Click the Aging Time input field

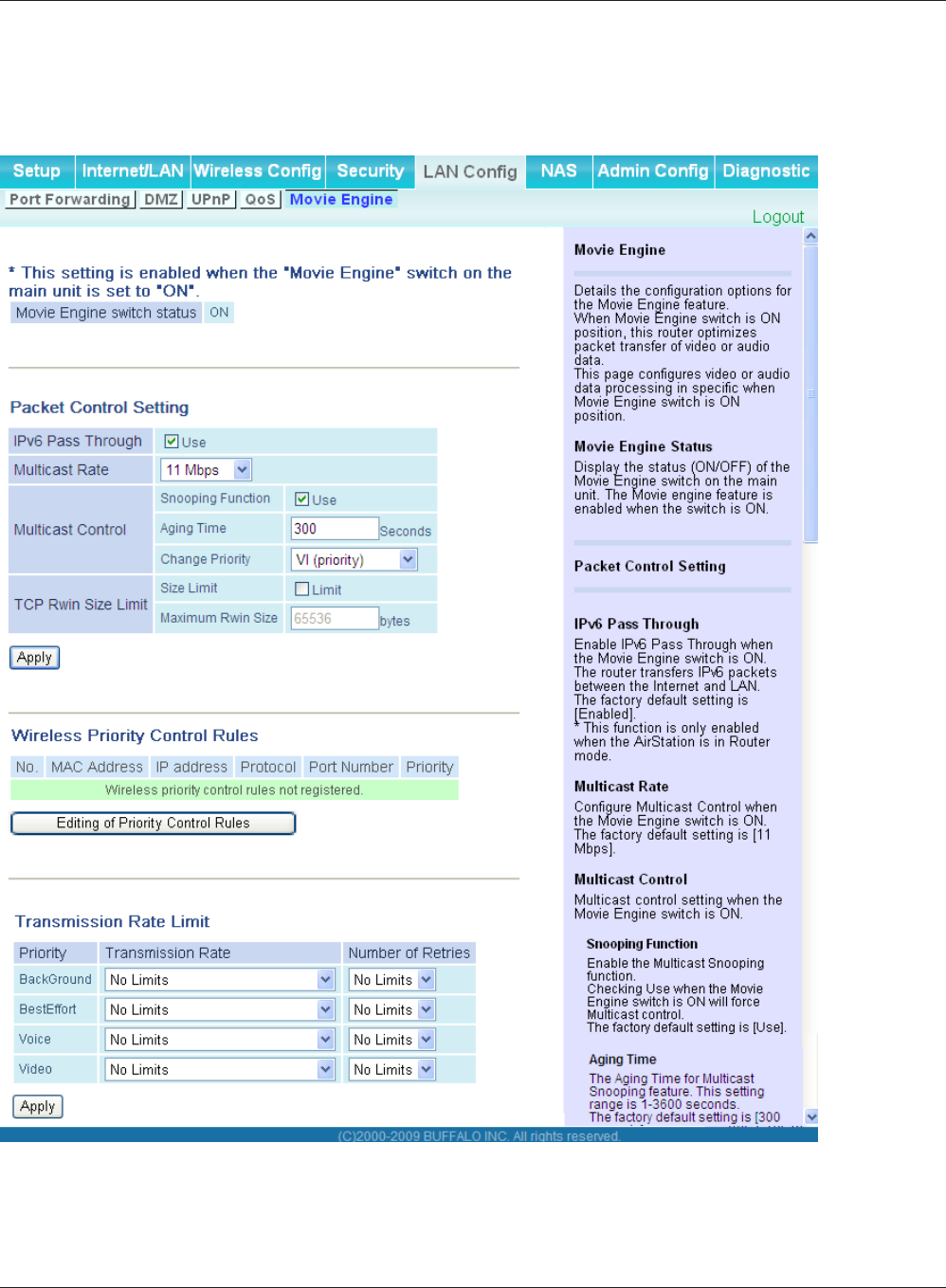click(335, 529)
